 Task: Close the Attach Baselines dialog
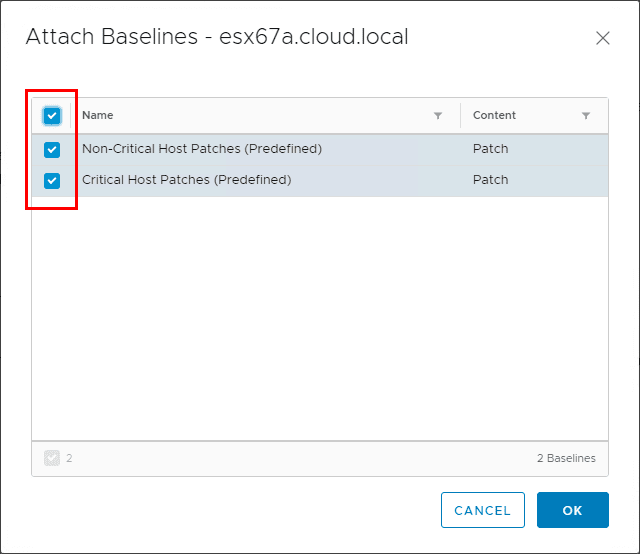[602, 38]
